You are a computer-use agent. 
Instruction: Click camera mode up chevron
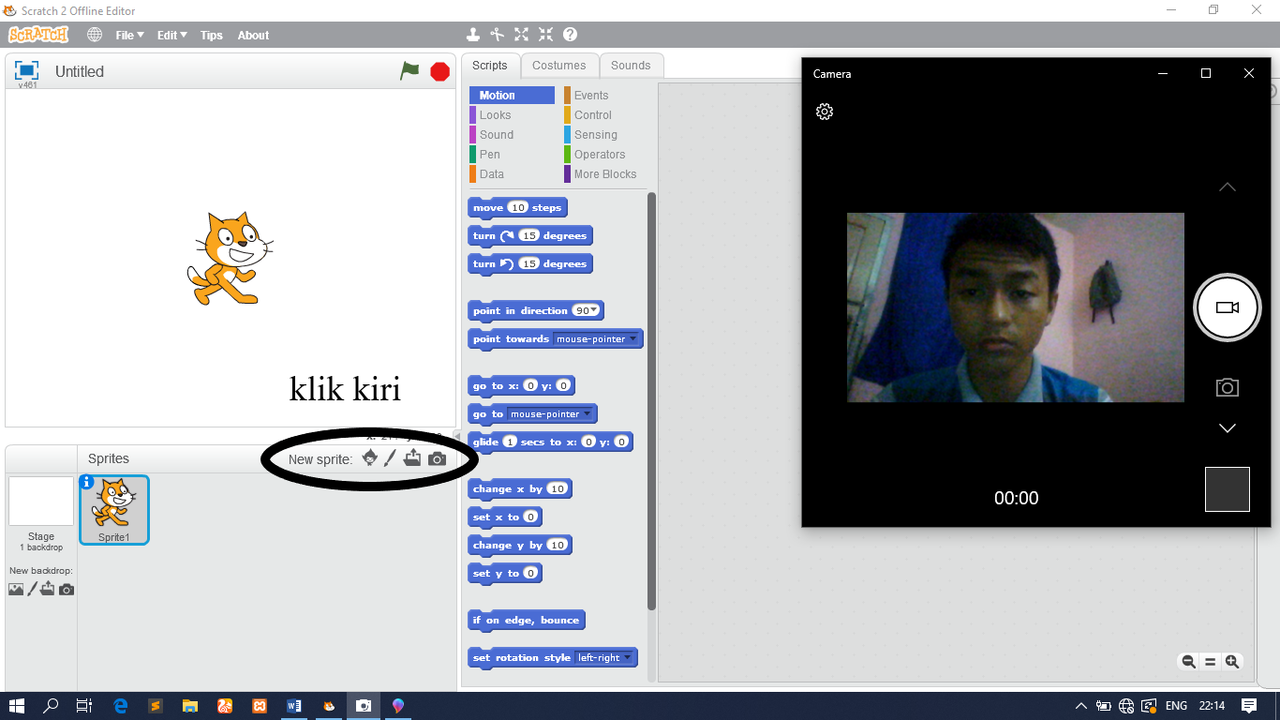coord(1227,187)
